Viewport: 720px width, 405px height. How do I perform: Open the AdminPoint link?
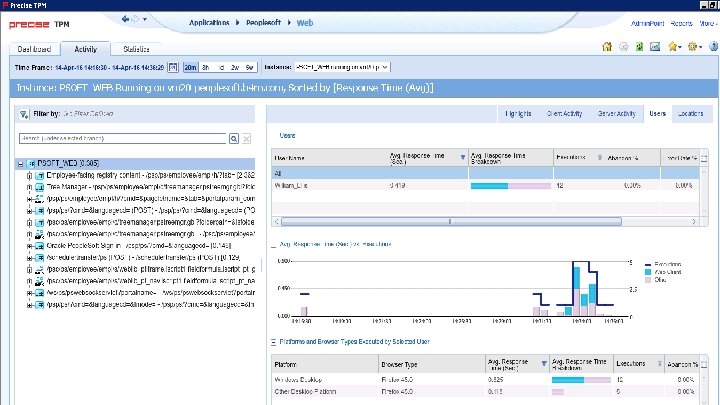[647, 23]
